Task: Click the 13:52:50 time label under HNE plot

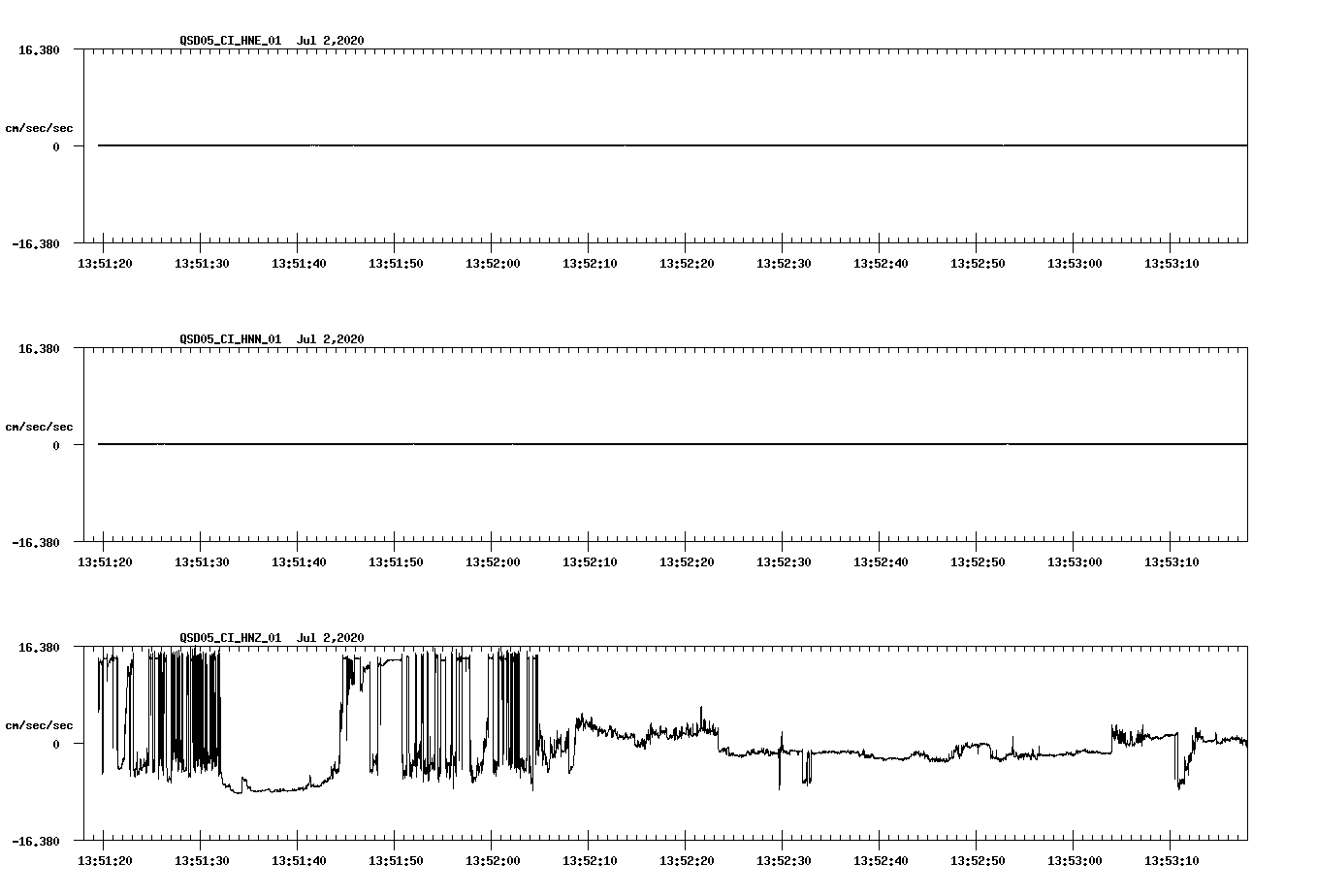Action: [978, 264]
